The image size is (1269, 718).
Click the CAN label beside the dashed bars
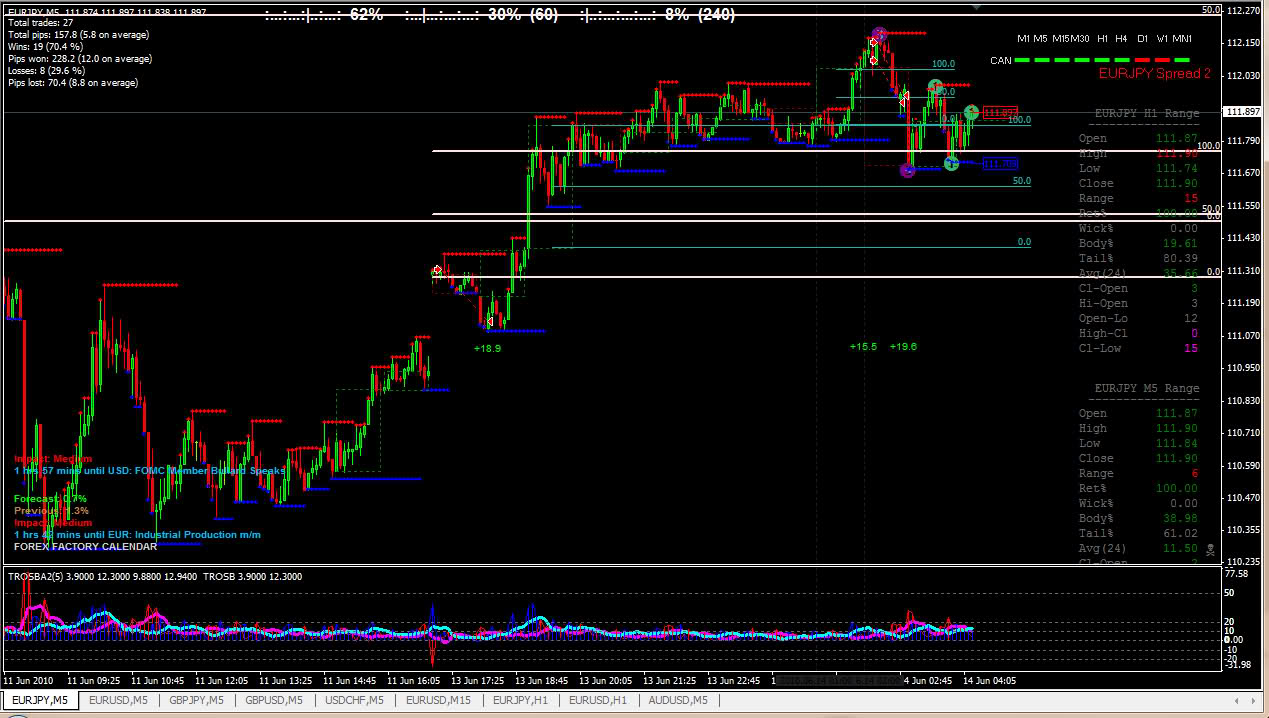tap(1001, 60)
